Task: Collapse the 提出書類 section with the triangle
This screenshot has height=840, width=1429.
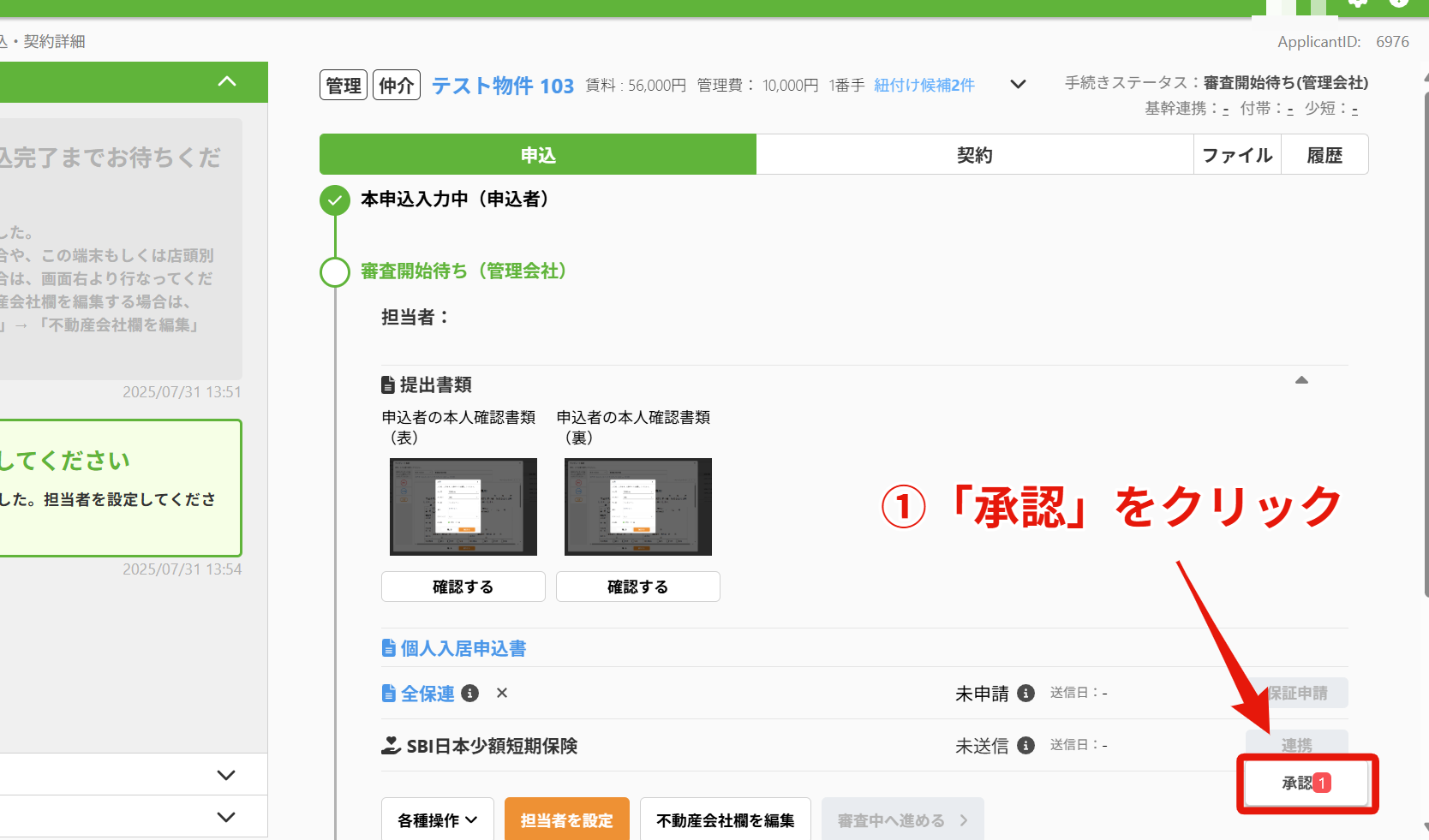Action: click(x=1301, y=380)
